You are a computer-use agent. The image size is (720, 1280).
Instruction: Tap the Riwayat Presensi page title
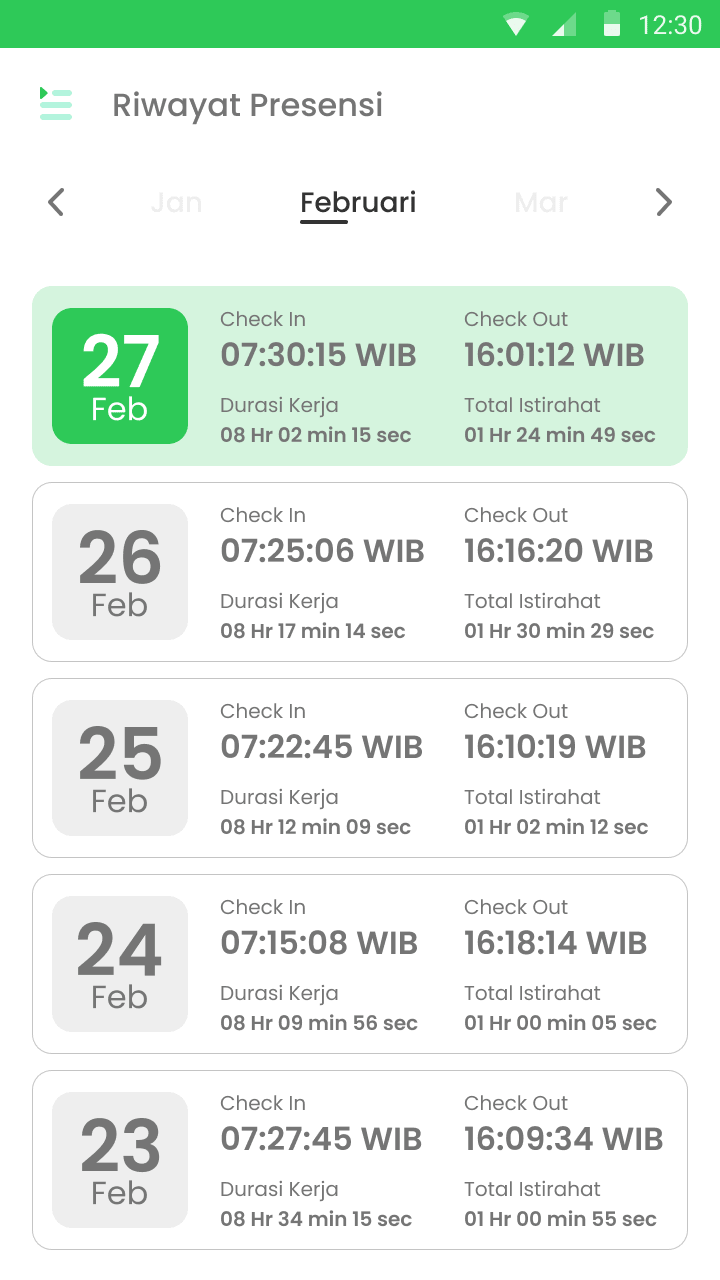(247, 105)
